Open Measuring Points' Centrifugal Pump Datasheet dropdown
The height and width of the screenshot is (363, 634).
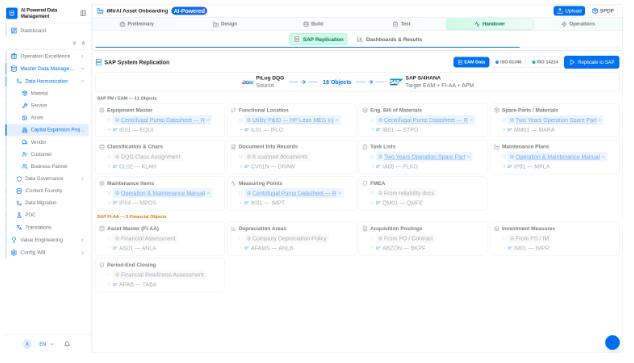point(294,193)
